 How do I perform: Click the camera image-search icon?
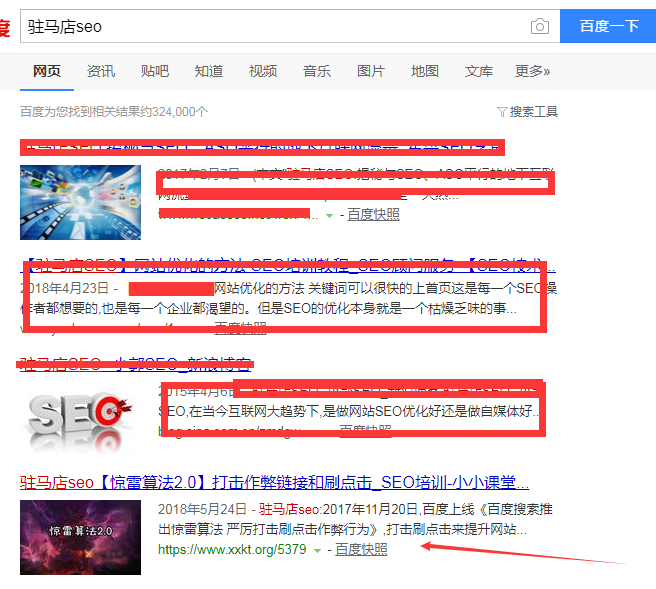point(540,26)
